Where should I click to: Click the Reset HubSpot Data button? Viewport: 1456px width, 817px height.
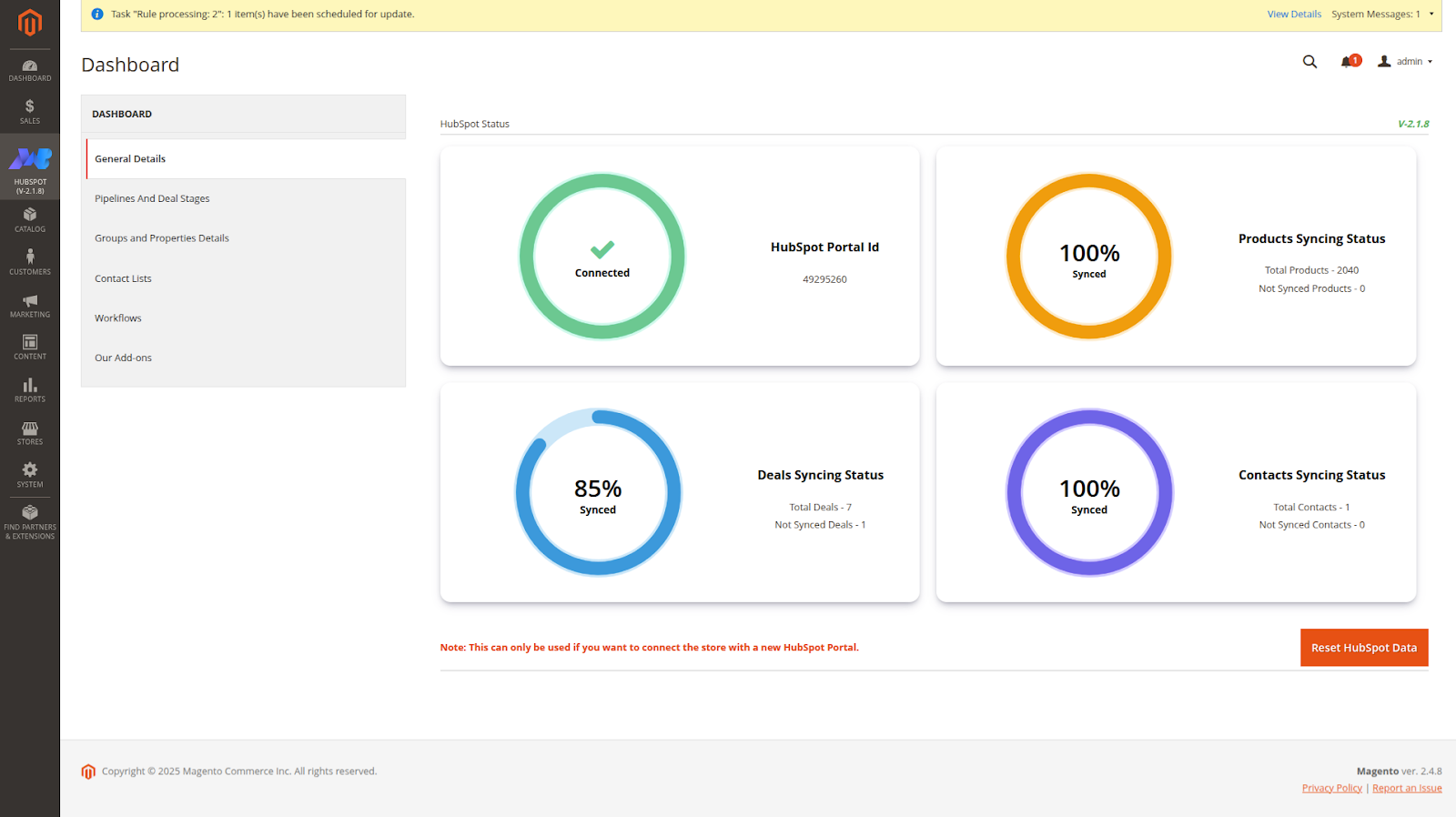(1364, 648)
